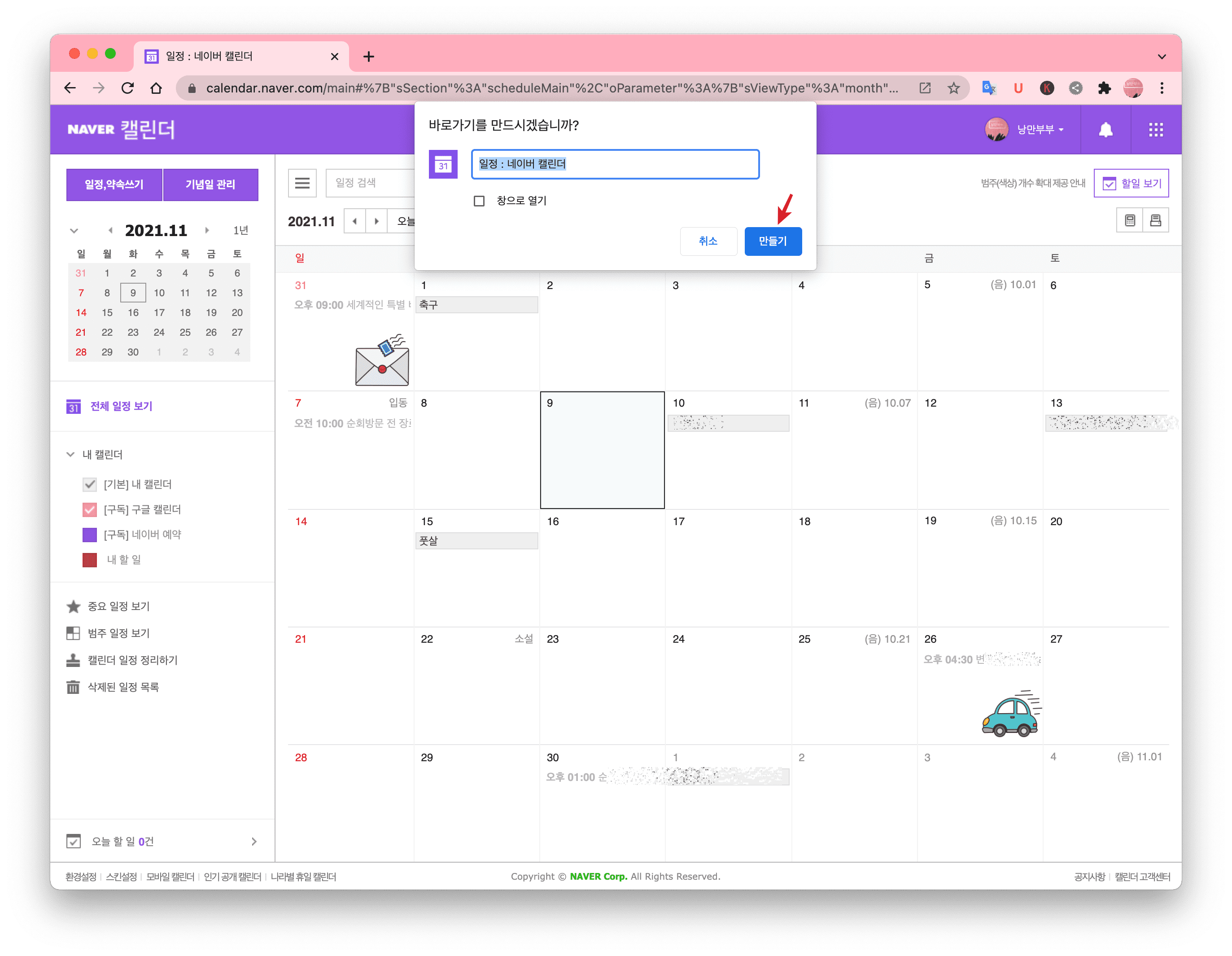
Task: Open the 축구 event on November 1
Action: pos(476,305)
